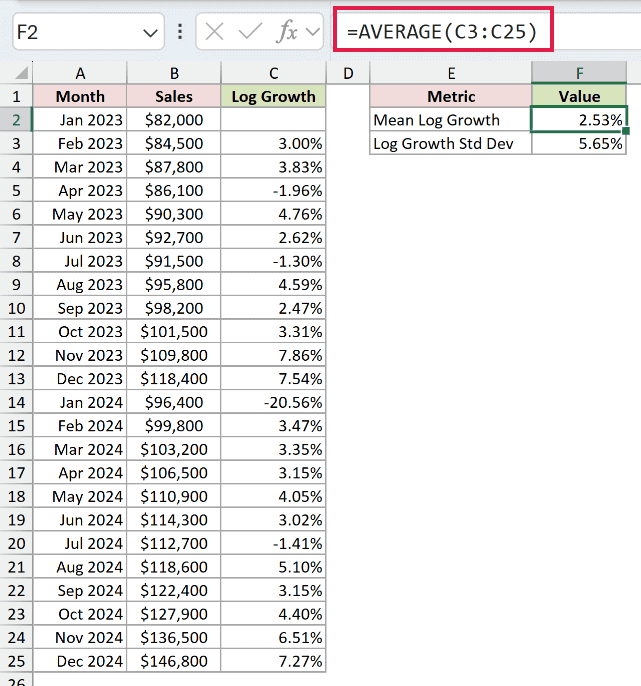Viewport: 641px width, 686px height.
Task: Select the Aug 2023 cell
Action: pyautogui.click(x=80, y=285)
